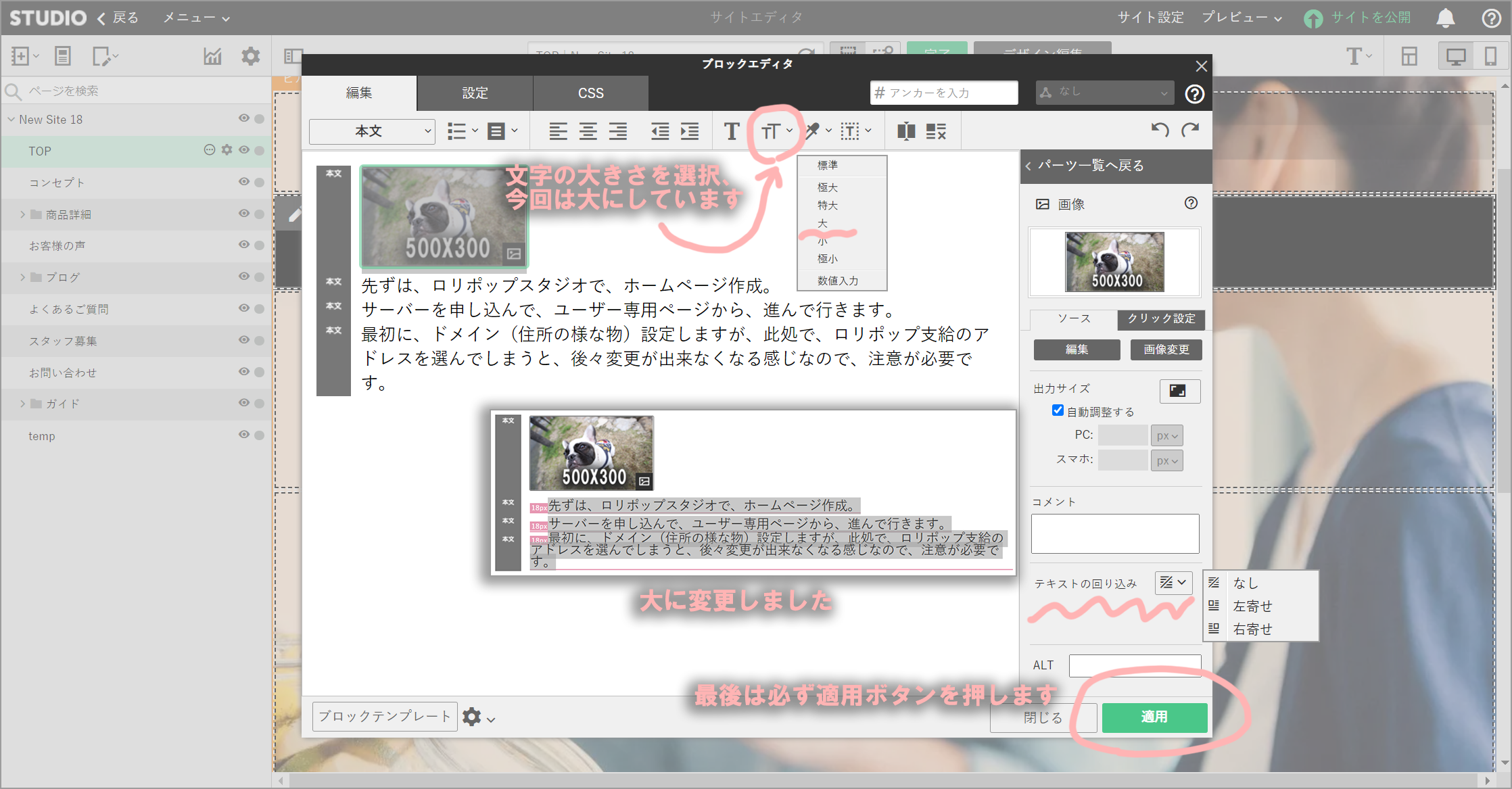
Task: Switch to the CSS tab
Action: click(590, 93)
